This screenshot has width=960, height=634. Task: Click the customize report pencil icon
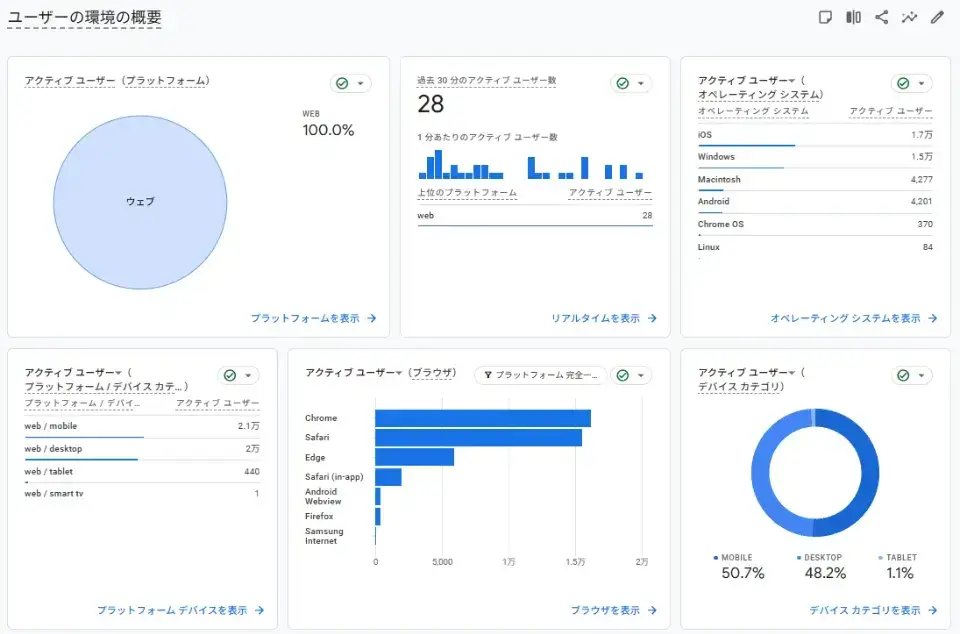click(x=936, y=17)
